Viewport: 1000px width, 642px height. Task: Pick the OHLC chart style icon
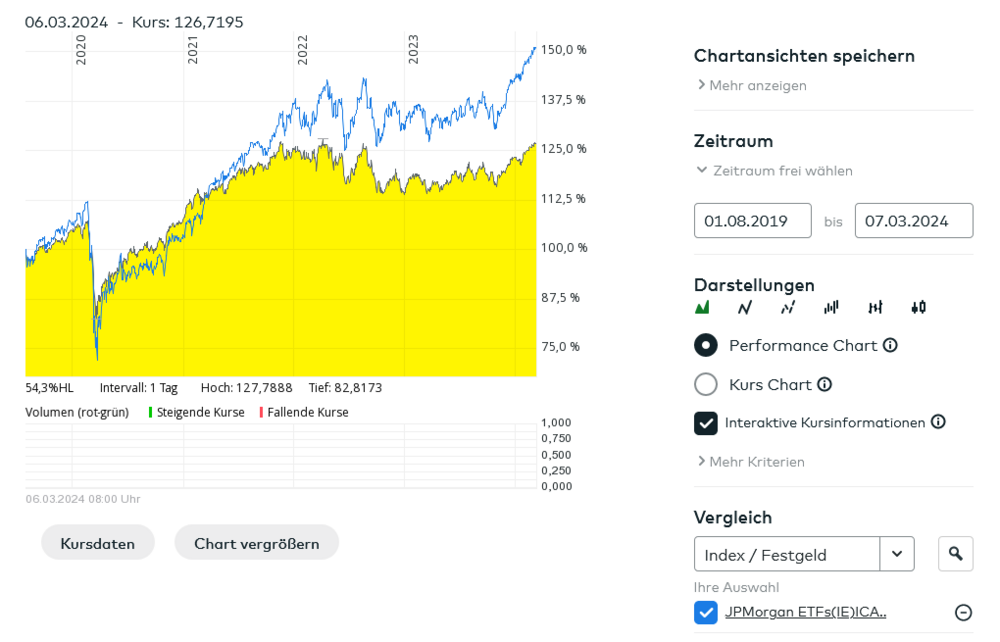tap(875, 307)
